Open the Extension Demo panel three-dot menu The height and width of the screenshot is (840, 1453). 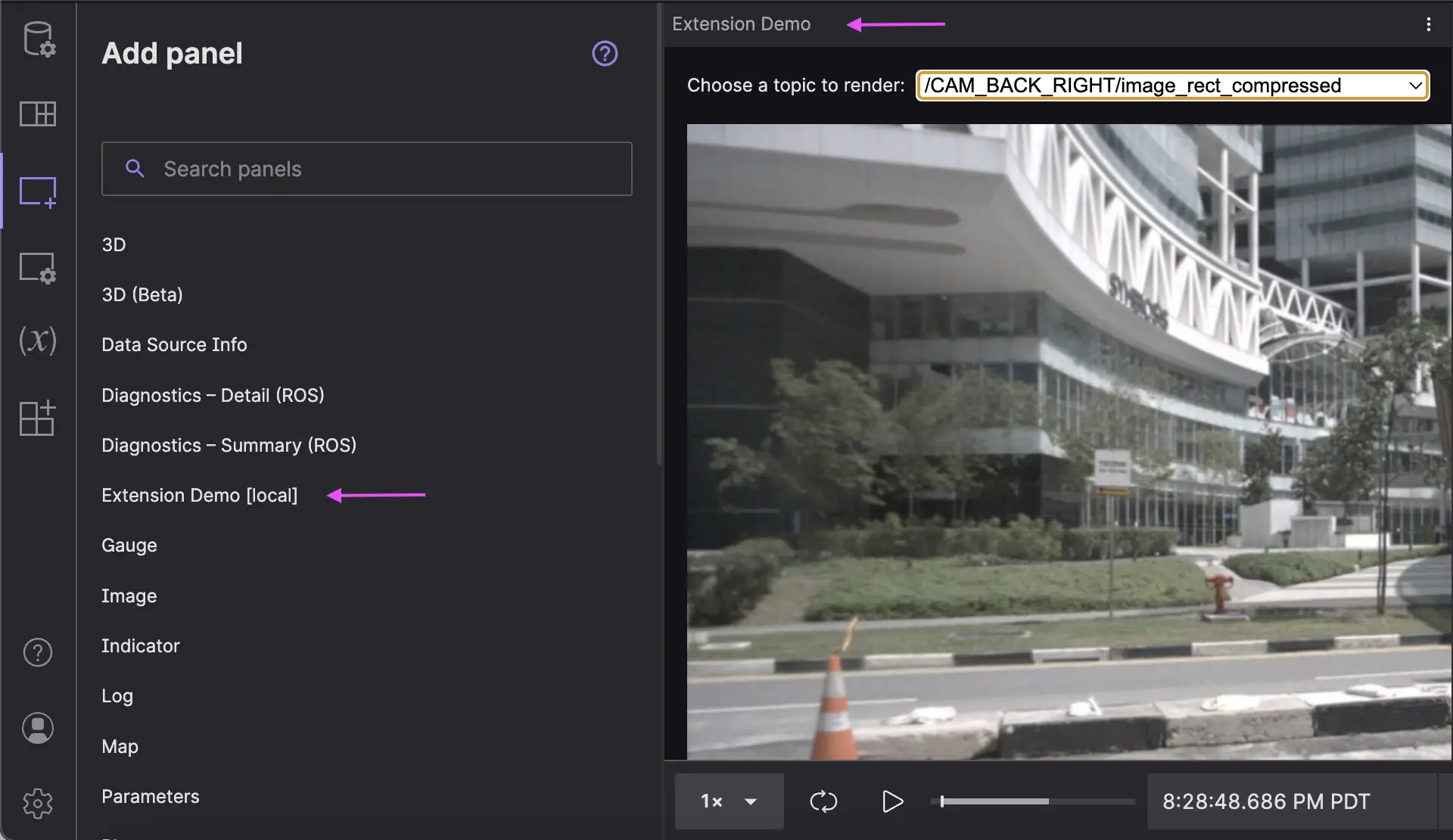point(1428,24)
